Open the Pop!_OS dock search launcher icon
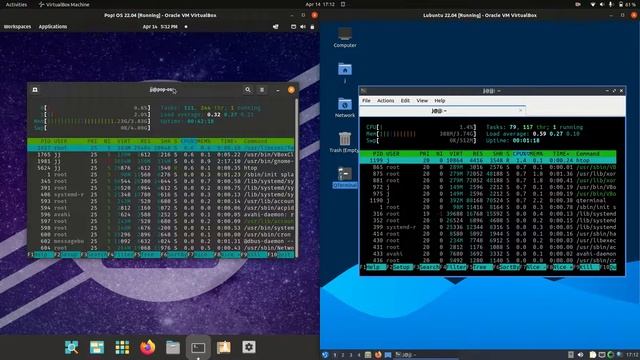This screenshot has width=640, height=360. tap(71, 347)
